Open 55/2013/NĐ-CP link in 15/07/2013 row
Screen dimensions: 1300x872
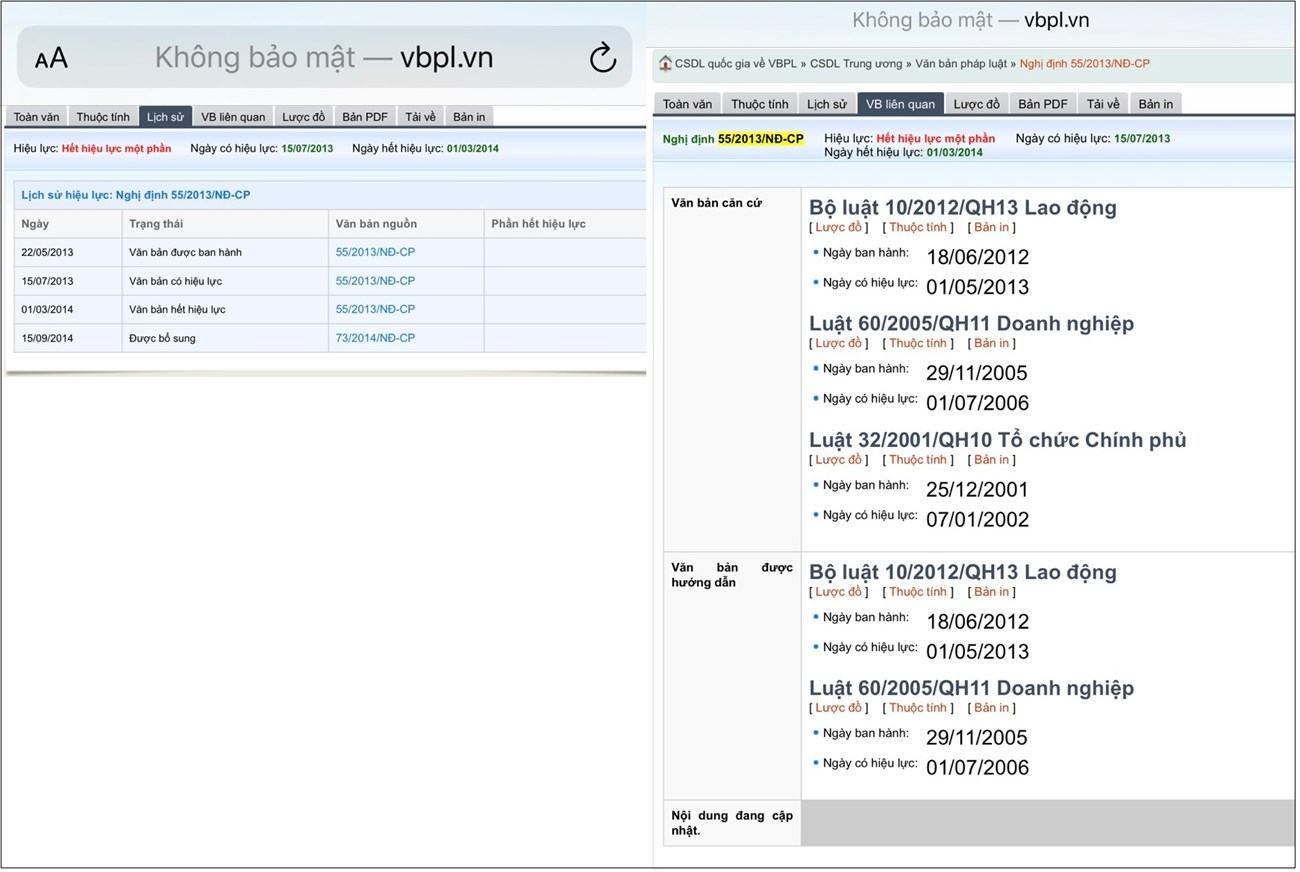coord(375,281)
